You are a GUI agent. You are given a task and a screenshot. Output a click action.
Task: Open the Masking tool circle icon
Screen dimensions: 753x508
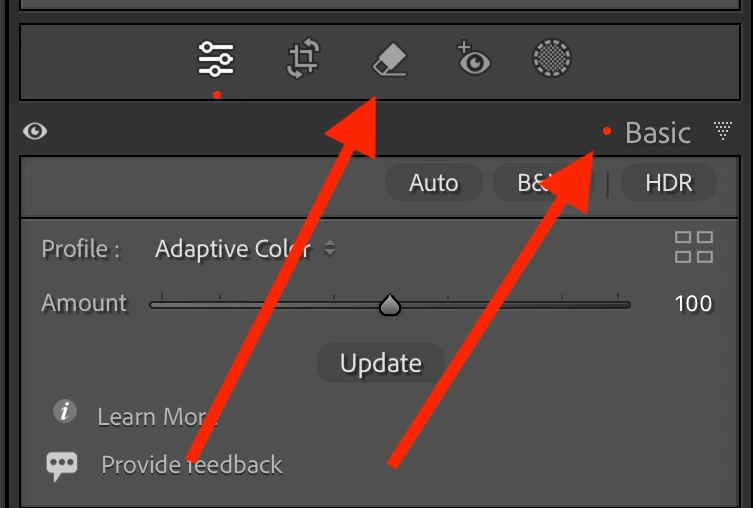pos(552,58)
